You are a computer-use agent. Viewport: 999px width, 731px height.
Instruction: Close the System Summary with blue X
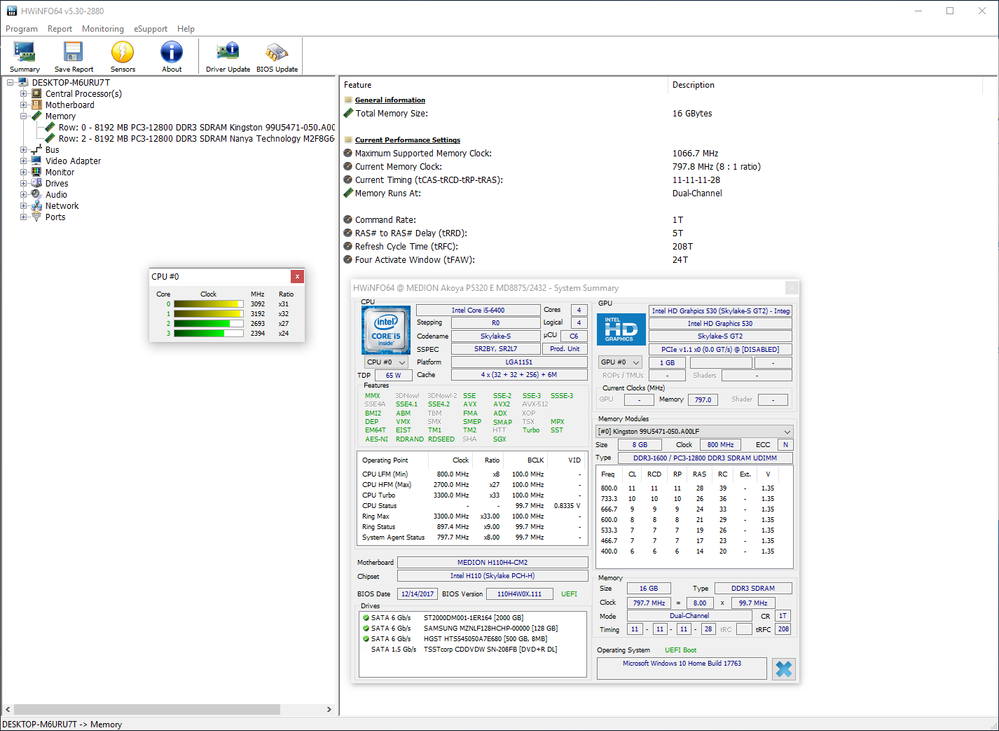(784, 669)
